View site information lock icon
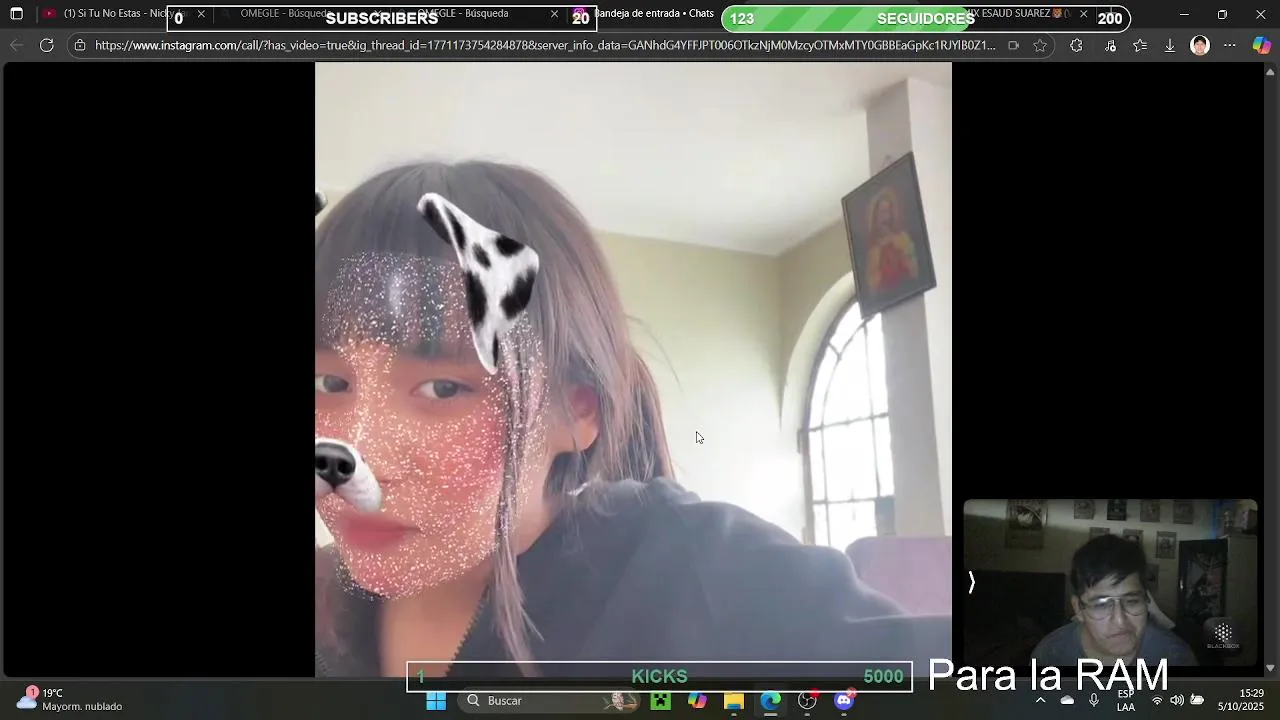 click(x=80, y=45)
